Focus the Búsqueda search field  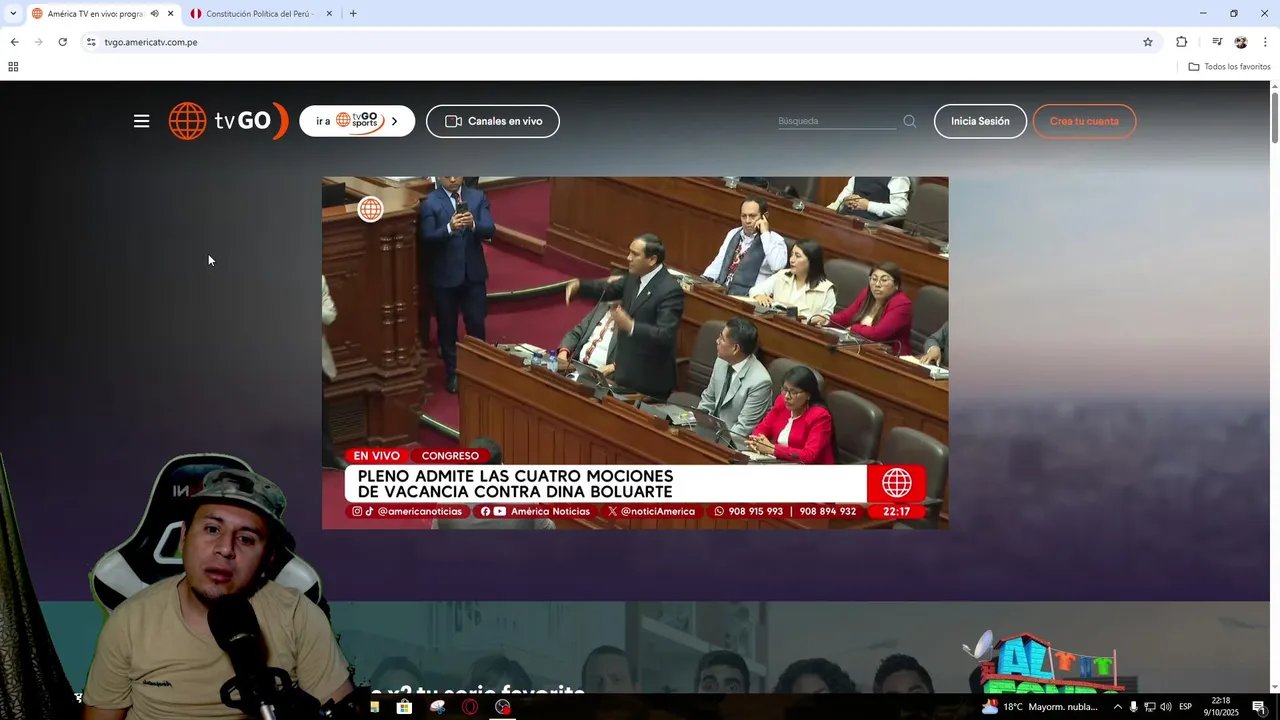coord(837,121)
